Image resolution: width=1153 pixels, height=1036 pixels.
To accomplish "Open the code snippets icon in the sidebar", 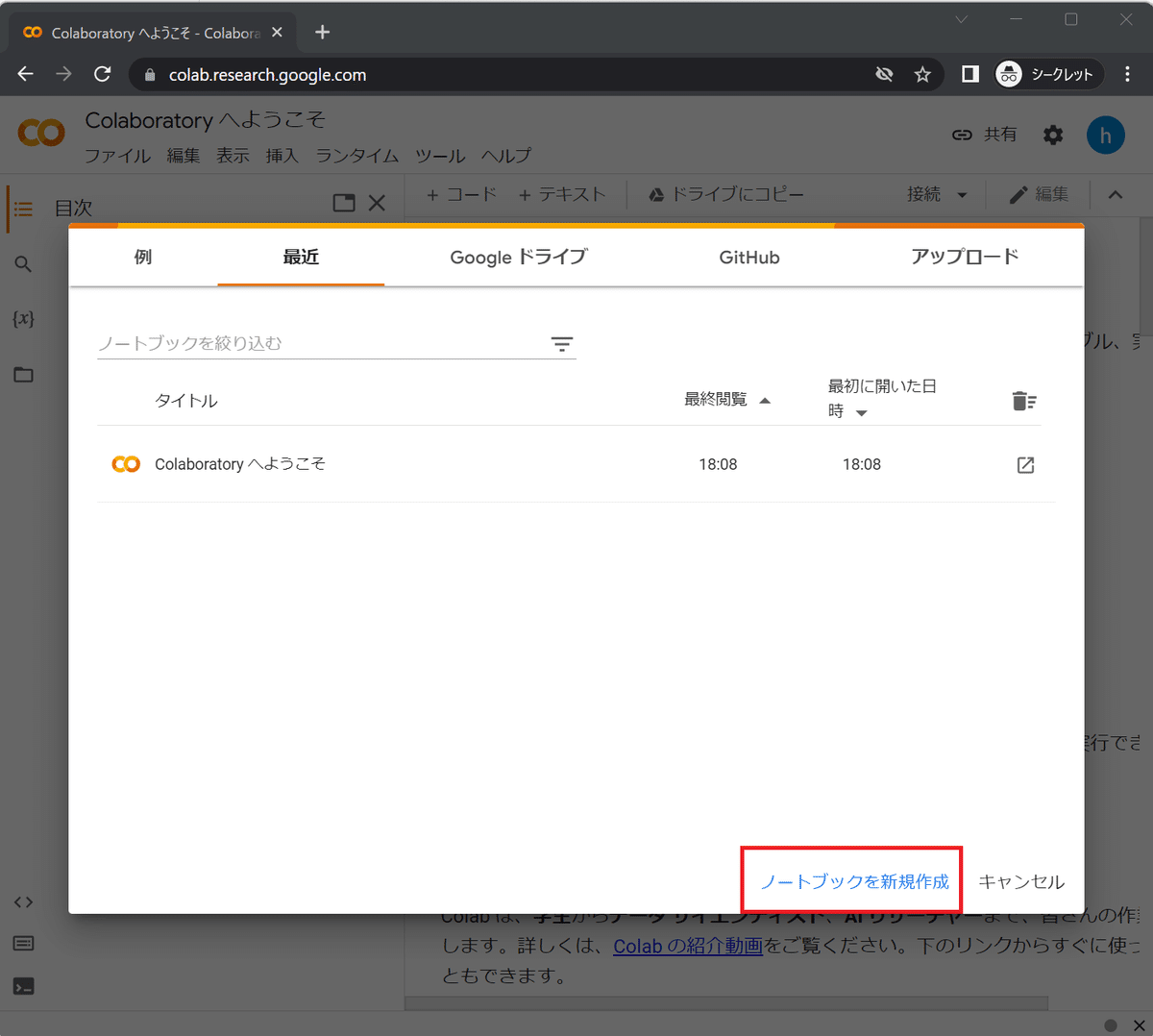I will (x=24, y=901).
